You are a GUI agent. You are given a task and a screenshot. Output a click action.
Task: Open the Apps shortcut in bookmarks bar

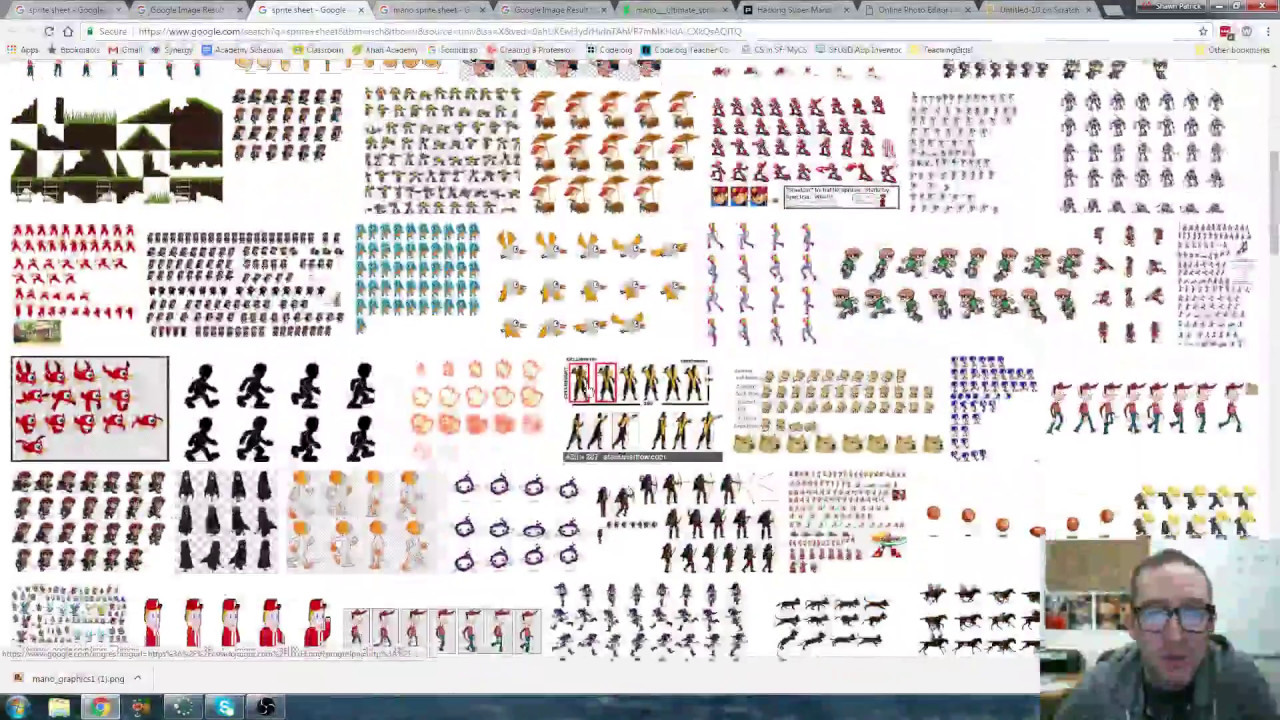[23, 50]
